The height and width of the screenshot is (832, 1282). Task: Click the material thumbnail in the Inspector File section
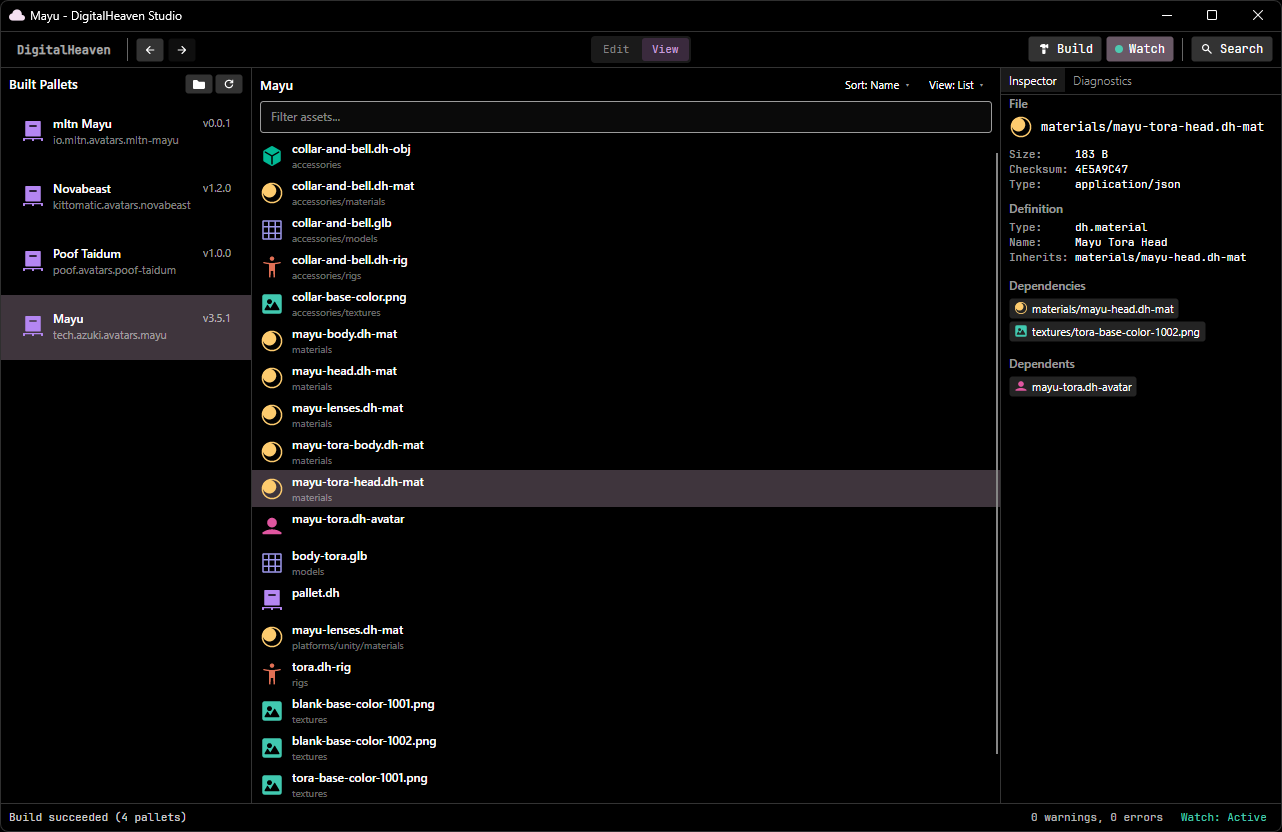coord(1020,127)
